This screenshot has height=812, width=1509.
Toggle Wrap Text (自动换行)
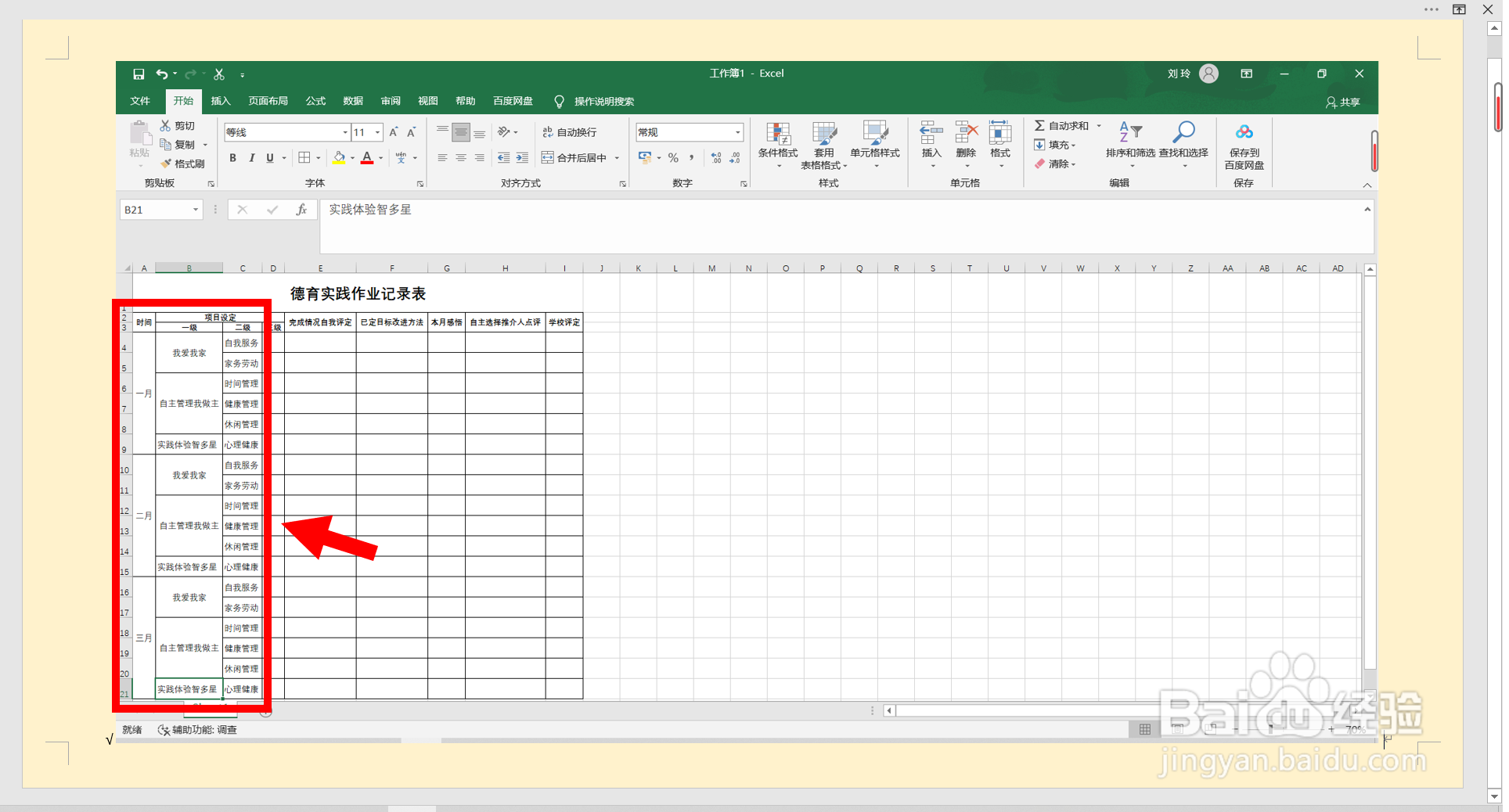[569, 132]
